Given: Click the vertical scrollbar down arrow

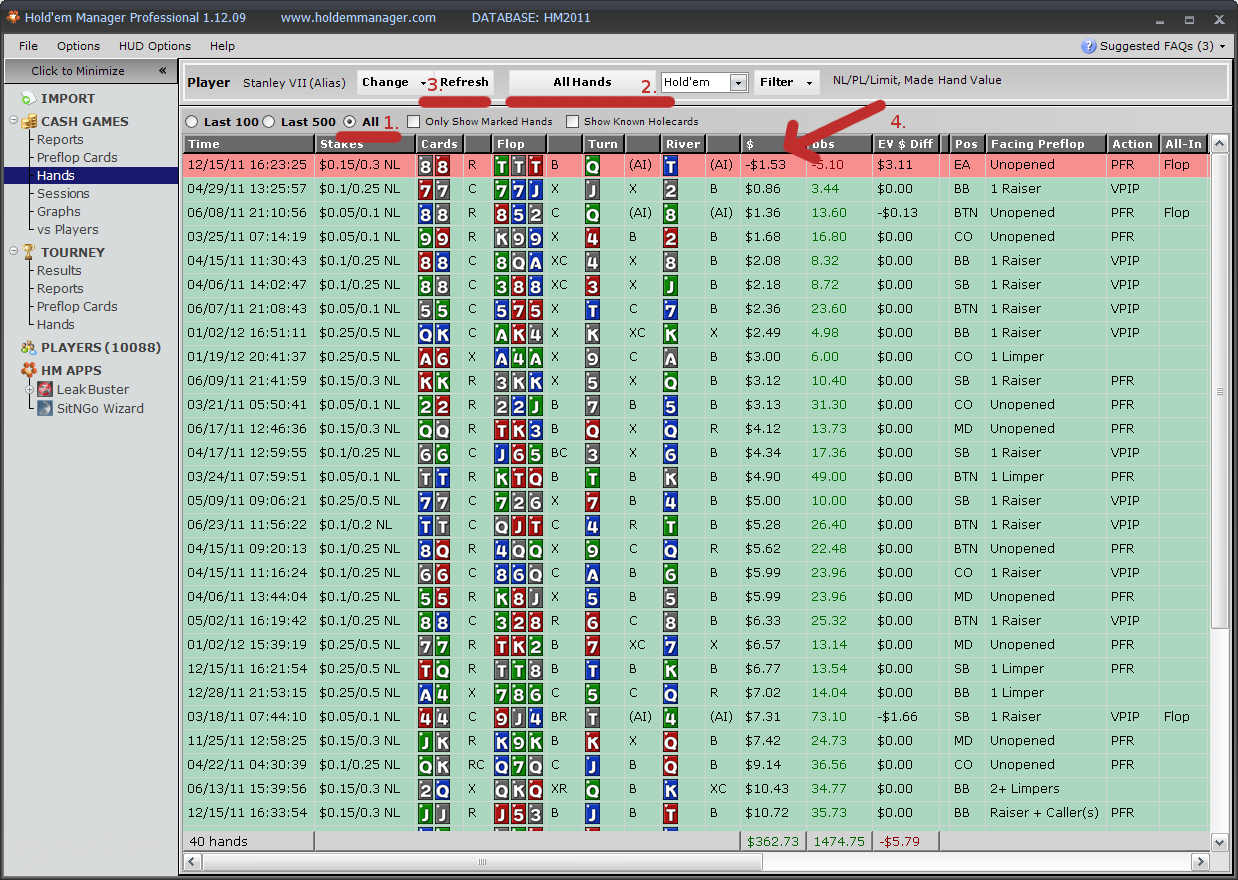Looking at the screenshot, I should tap(1219, 842).
